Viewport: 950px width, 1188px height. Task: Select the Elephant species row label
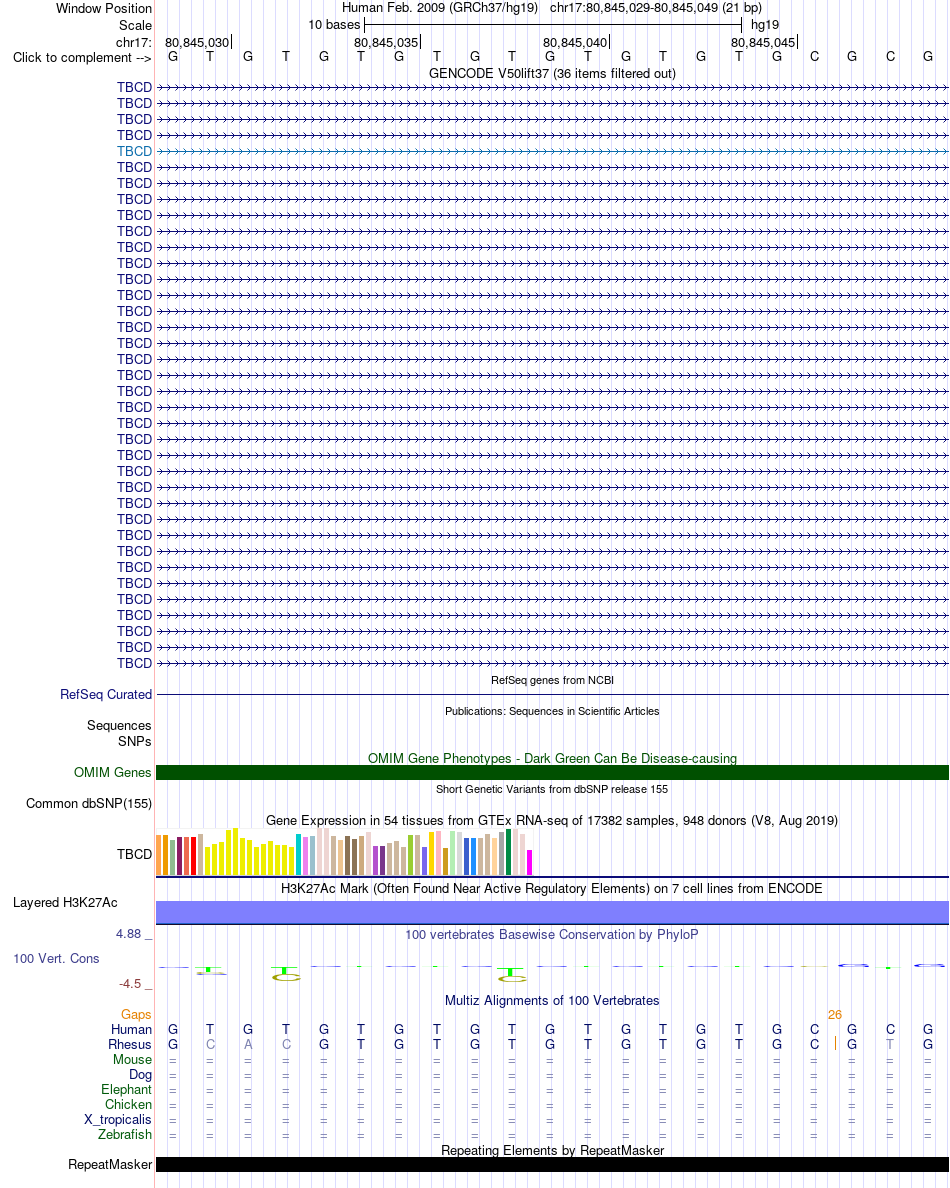point(127,1090)
